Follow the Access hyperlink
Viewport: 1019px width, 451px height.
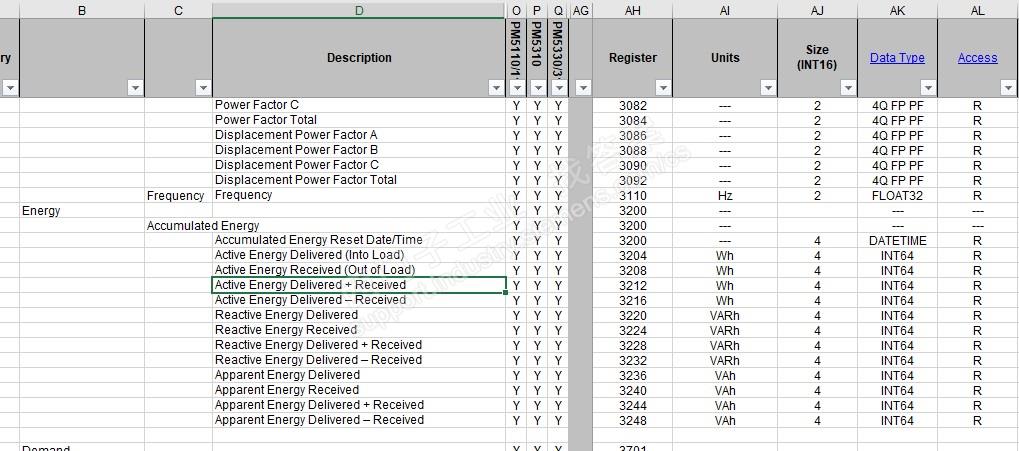pos(977,58)
